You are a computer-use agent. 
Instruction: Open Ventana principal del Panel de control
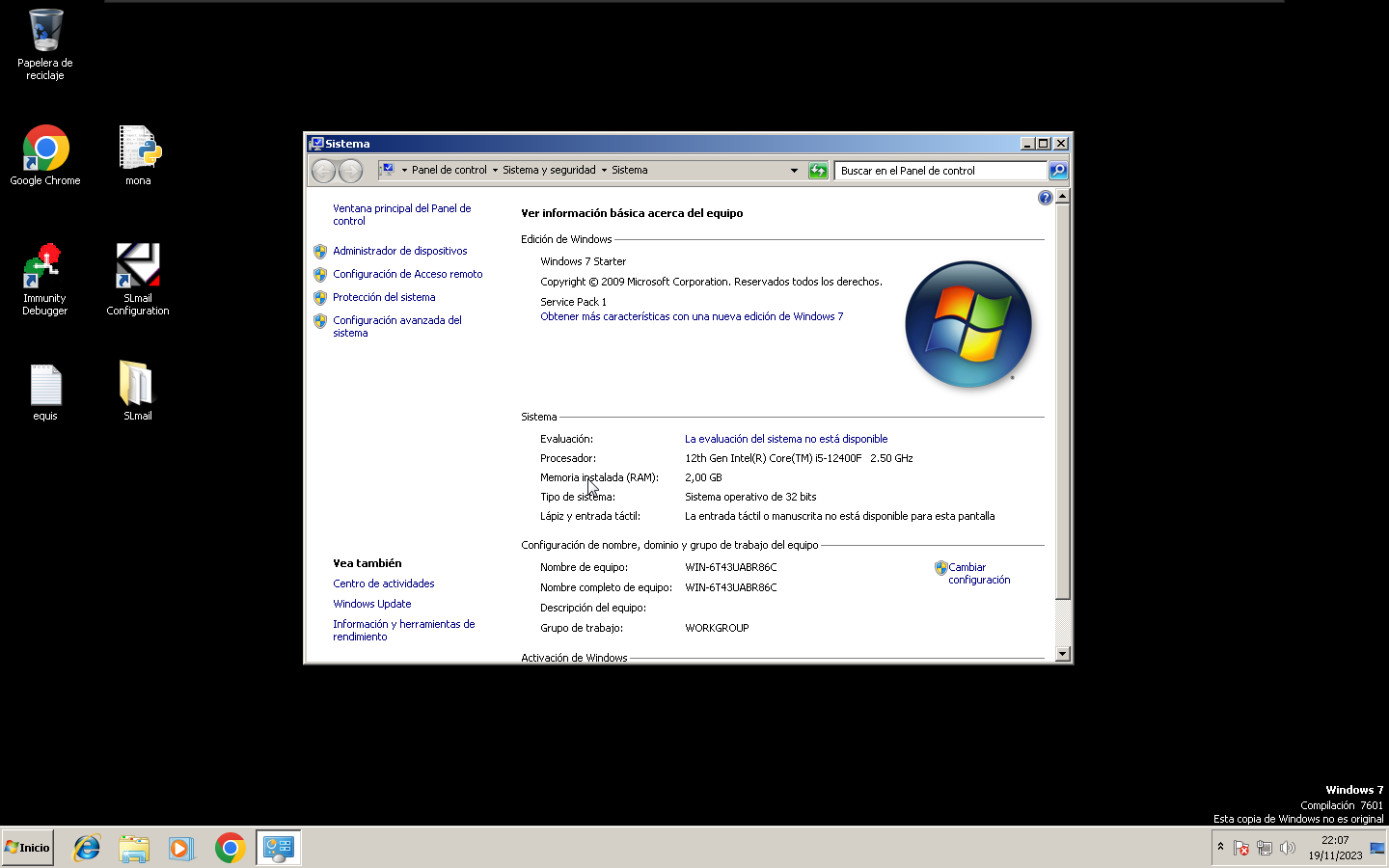402,215
